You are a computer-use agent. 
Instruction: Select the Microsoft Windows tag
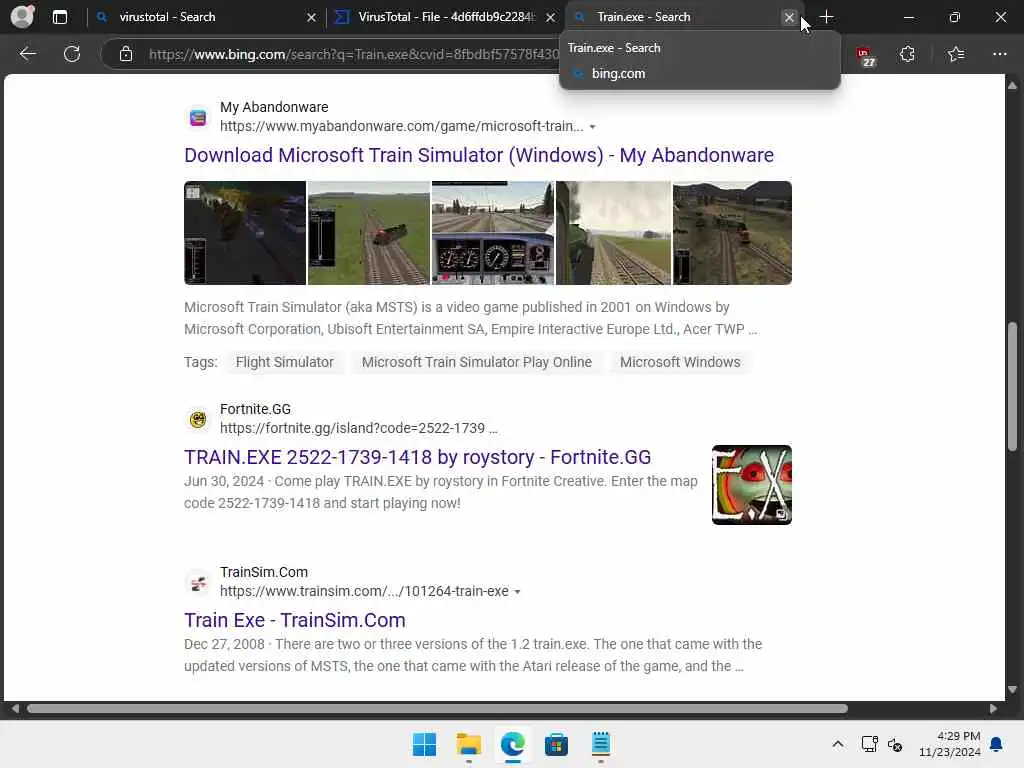click(680, 362)
